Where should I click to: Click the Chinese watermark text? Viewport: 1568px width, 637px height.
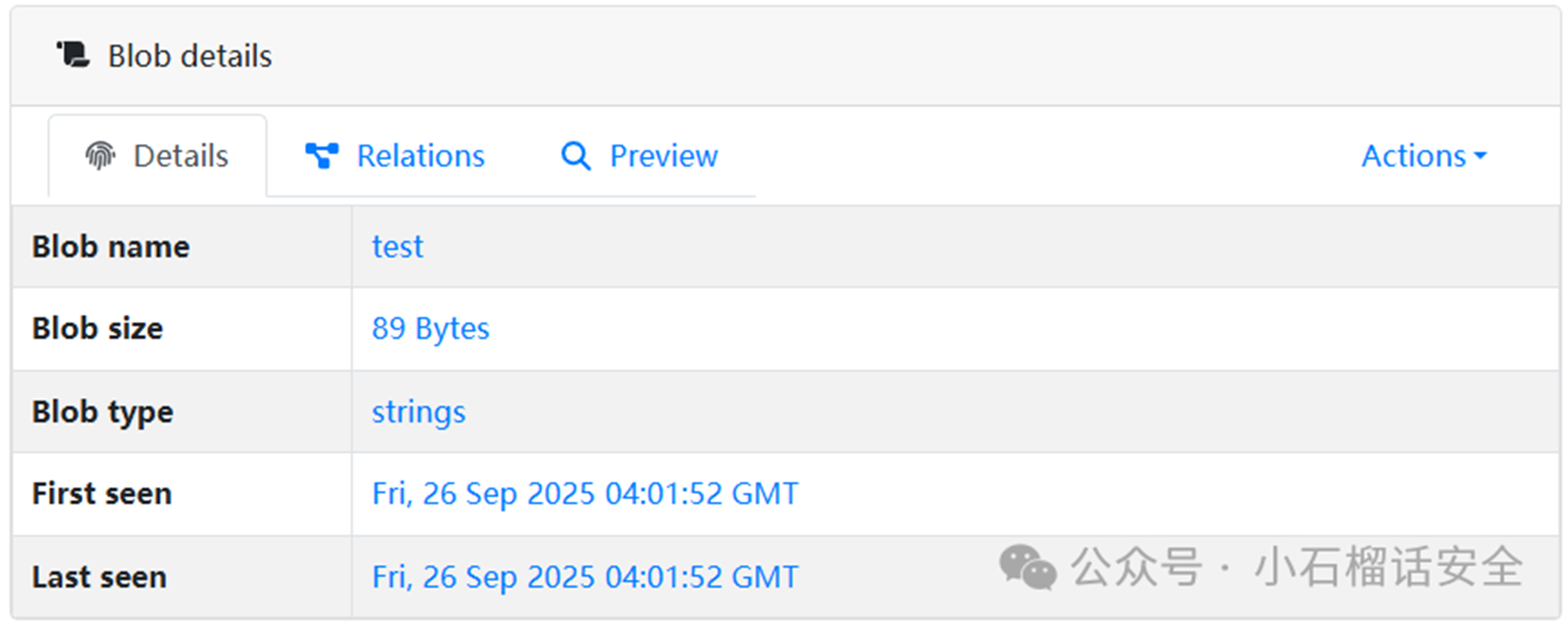(1297, 567)
